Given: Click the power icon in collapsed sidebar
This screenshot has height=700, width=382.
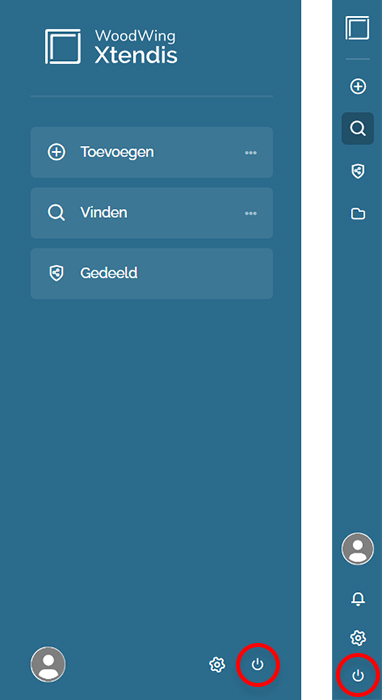Looking at the screenshot, I should point(358,676).
